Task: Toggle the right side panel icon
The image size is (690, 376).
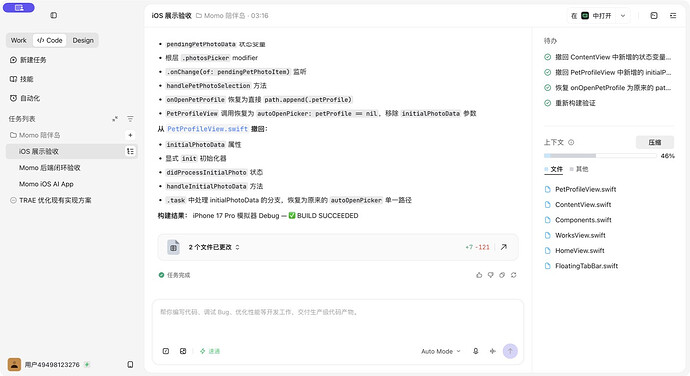Action: [673, 15]
